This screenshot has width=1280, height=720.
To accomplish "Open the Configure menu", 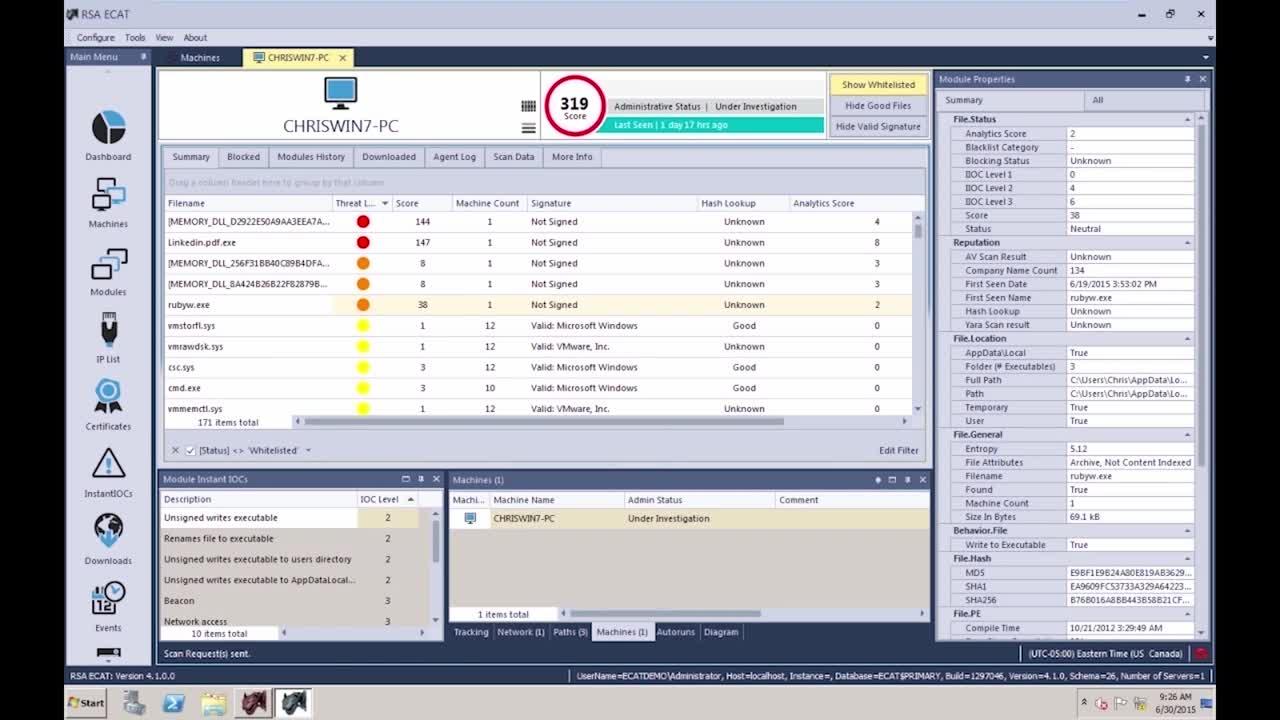I will coord(96,38).
